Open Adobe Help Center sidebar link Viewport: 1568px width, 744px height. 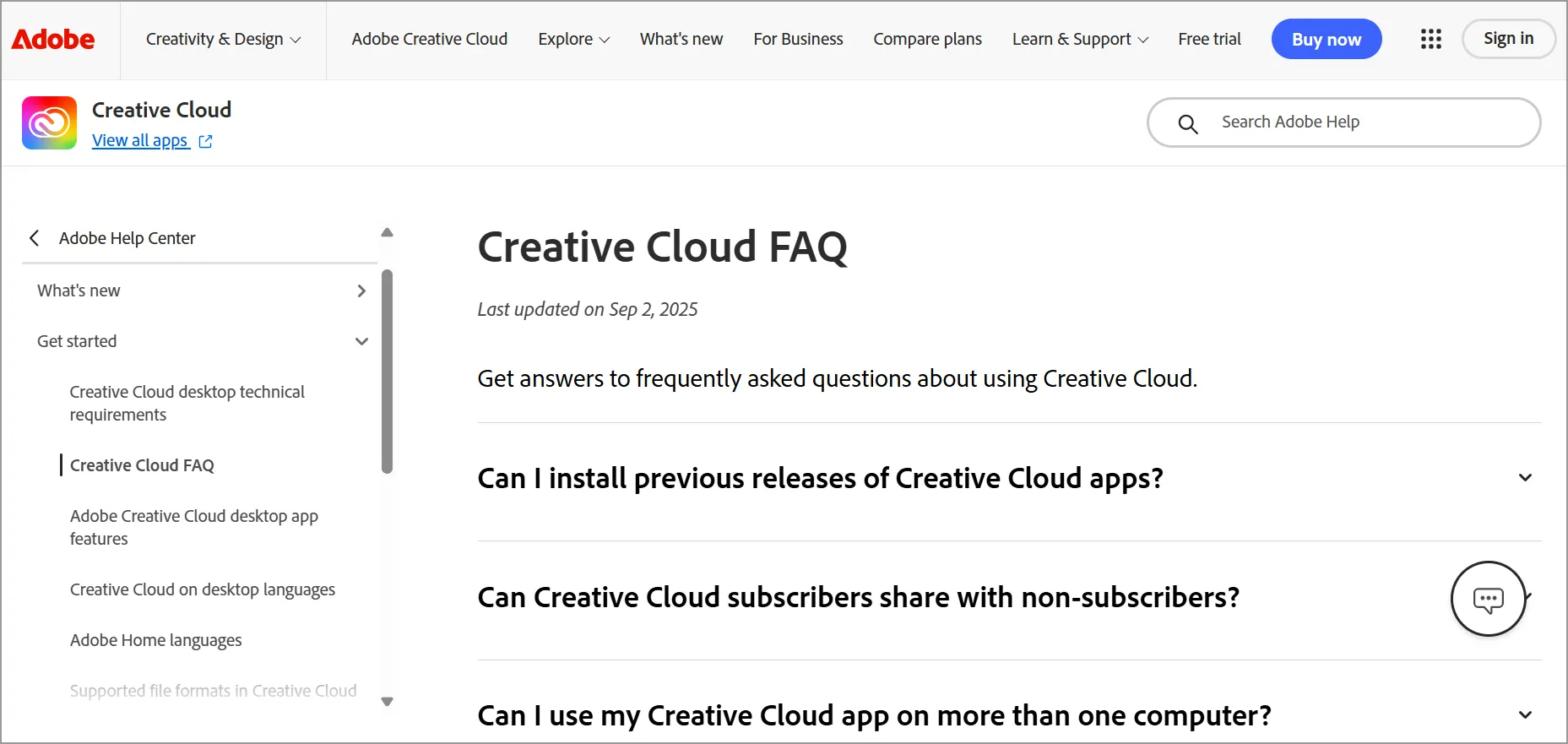[x=127, y=238]
